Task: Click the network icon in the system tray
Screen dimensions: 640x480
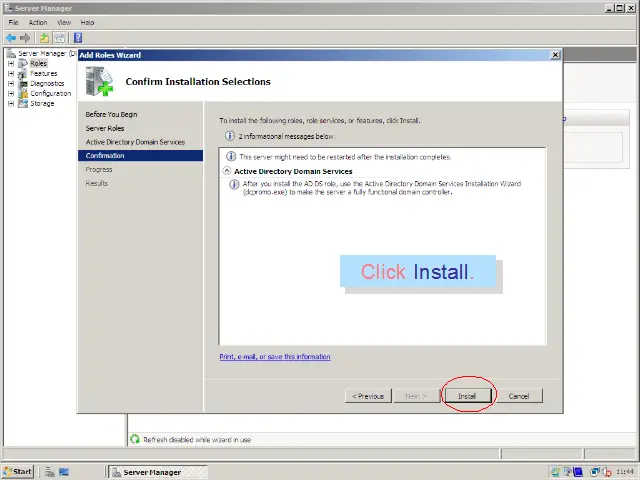Action: click(x=595, y=472)
